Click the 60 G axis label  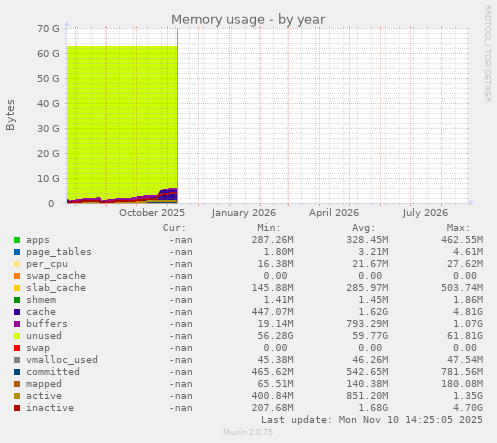pos(48,54)
